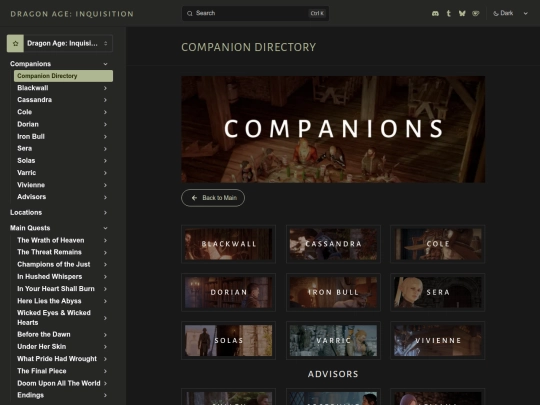Focus the Search input field

tap(255, 13)
